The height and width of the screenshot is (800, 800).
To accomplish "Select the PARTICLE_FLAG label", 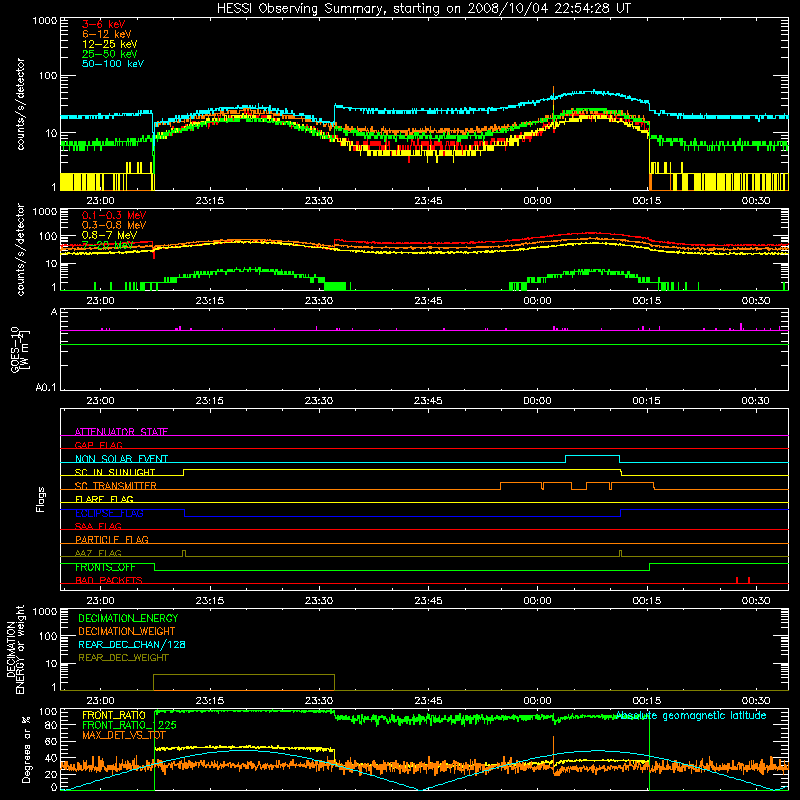I will click(112, 539).
